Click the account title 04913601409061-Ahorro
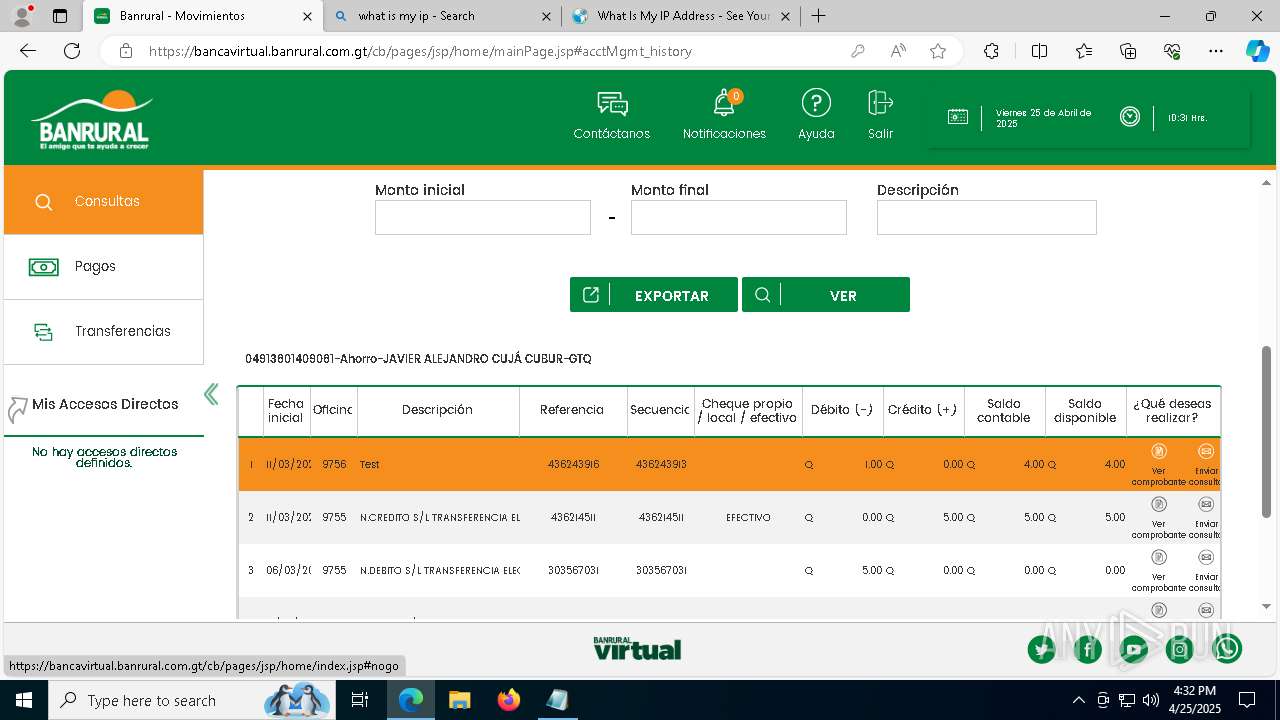Viewport: 1280px width, 720px height. [x=418, y=359]
